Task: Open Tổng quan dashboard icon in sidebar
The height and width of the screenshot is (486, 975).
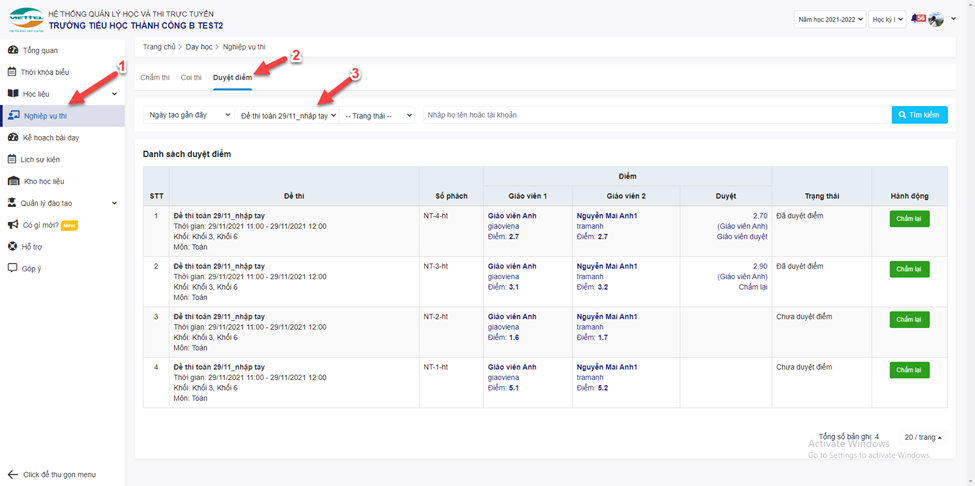Action: [x=12, y=49]
